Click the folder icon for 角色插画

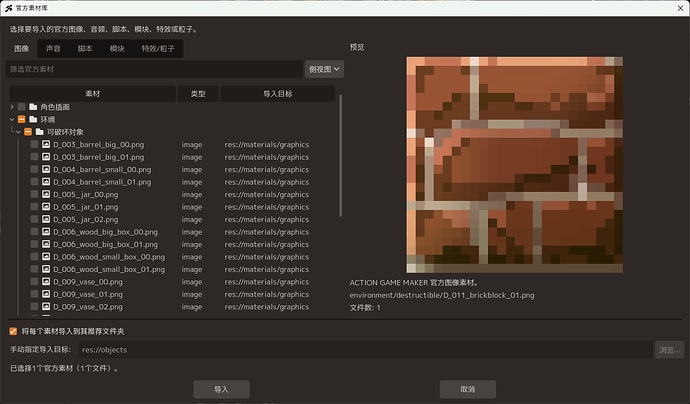click(x=33, y=107)
